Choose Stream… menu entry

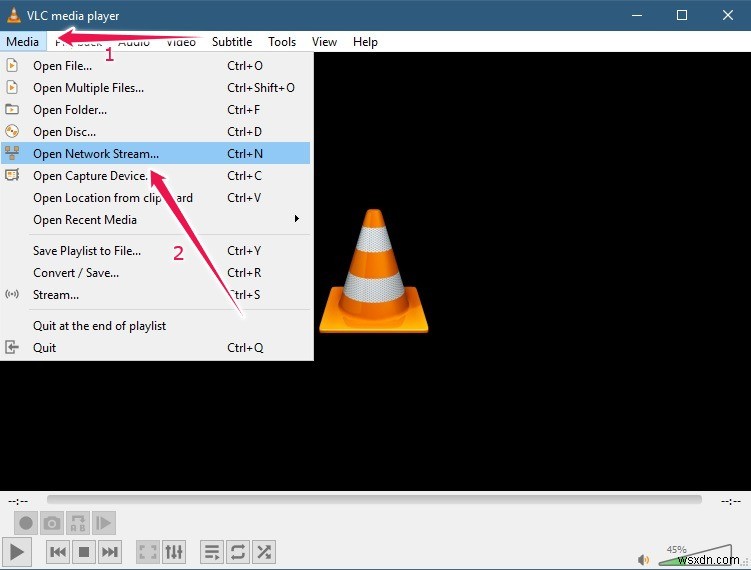[x=156, y=295]
